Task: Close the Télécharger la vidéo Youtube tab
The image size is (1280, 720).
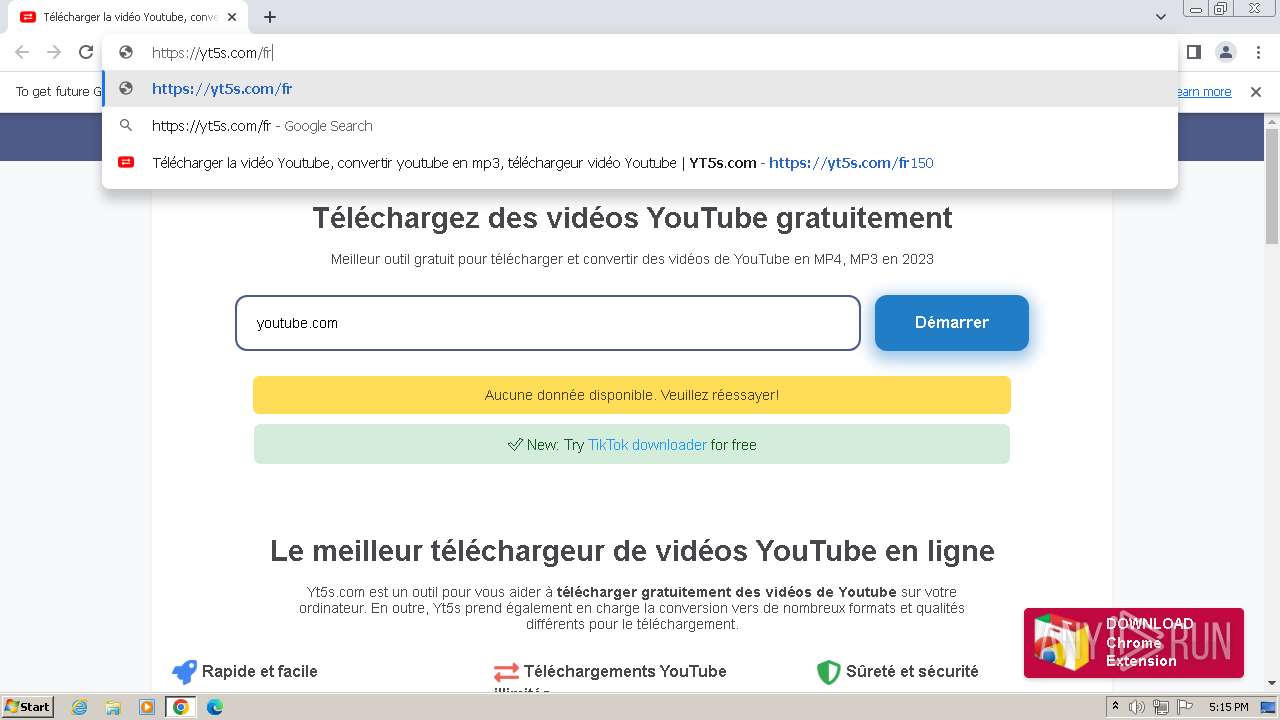Action: [232, 17]
